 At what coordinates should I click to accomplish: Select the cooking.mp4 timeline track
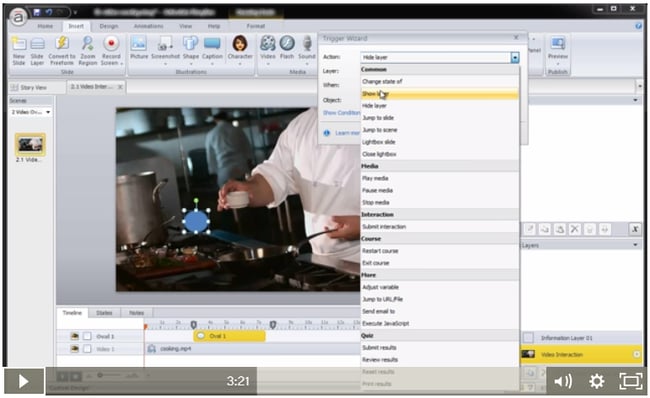tap(253, 349)
